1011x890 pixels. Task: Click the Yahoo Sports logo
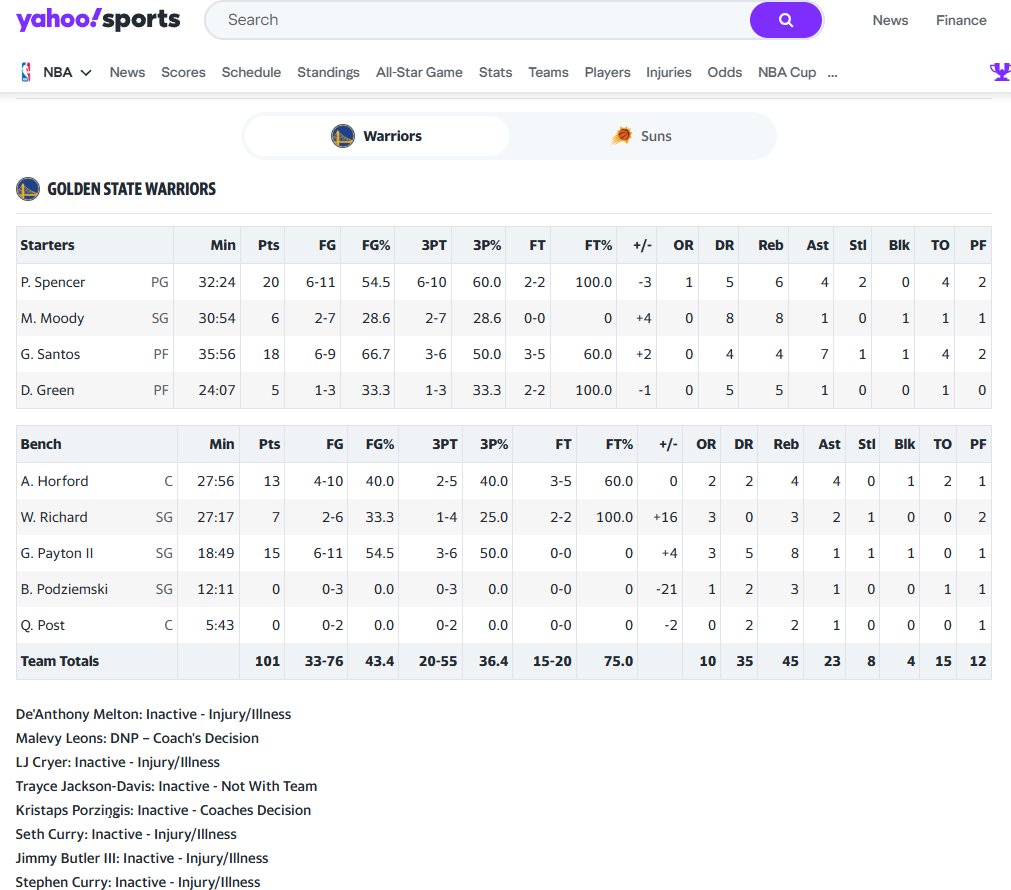click(x=95, y=19)
